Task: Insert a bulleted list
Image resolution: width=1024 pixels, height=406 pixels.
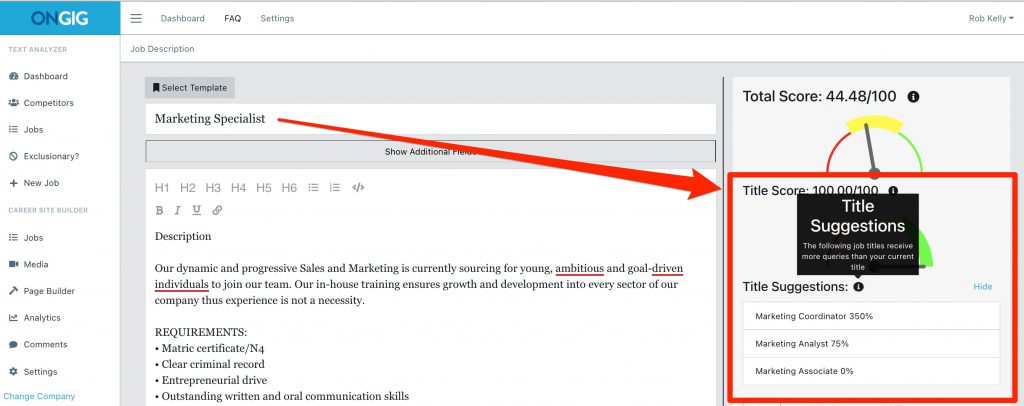Action: (x=313, y=187)
